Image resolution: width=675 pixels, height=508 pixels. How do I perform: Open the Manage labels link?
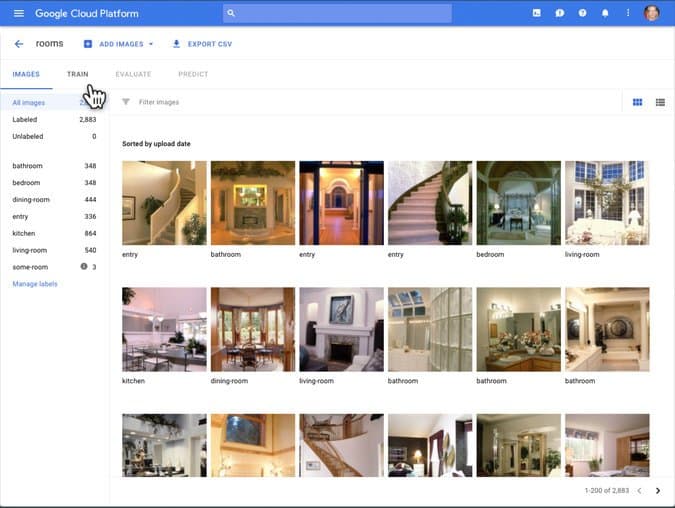pos(35,284)
